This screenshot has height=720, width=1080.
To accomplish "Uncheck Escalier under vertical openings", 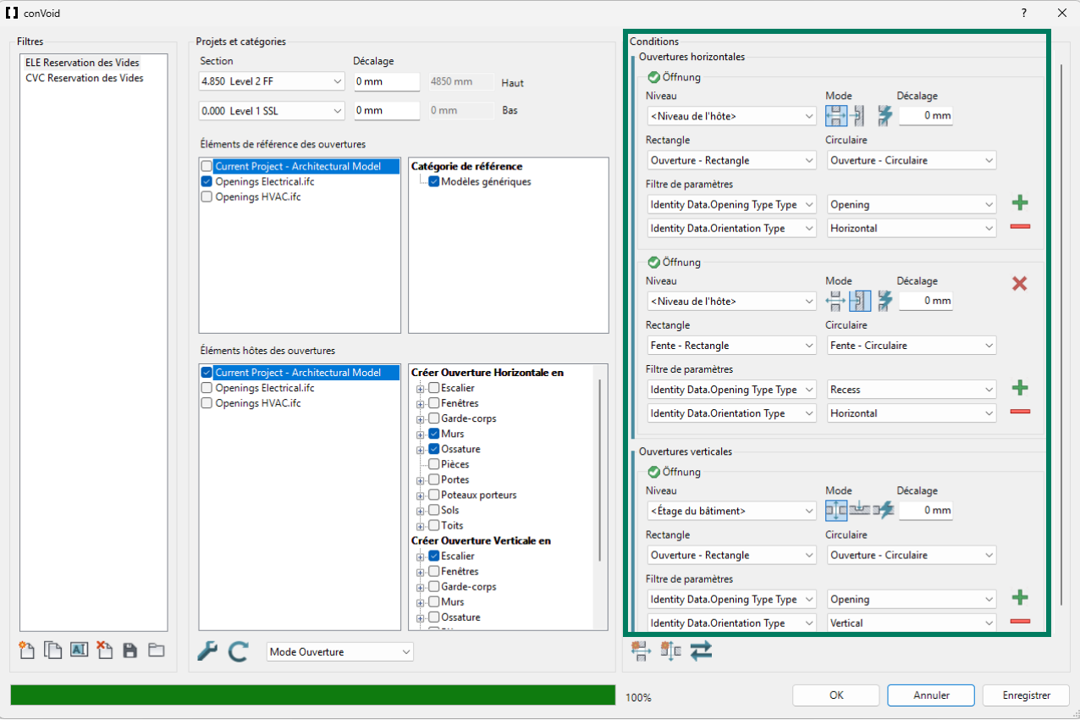I will coord(434,556).
